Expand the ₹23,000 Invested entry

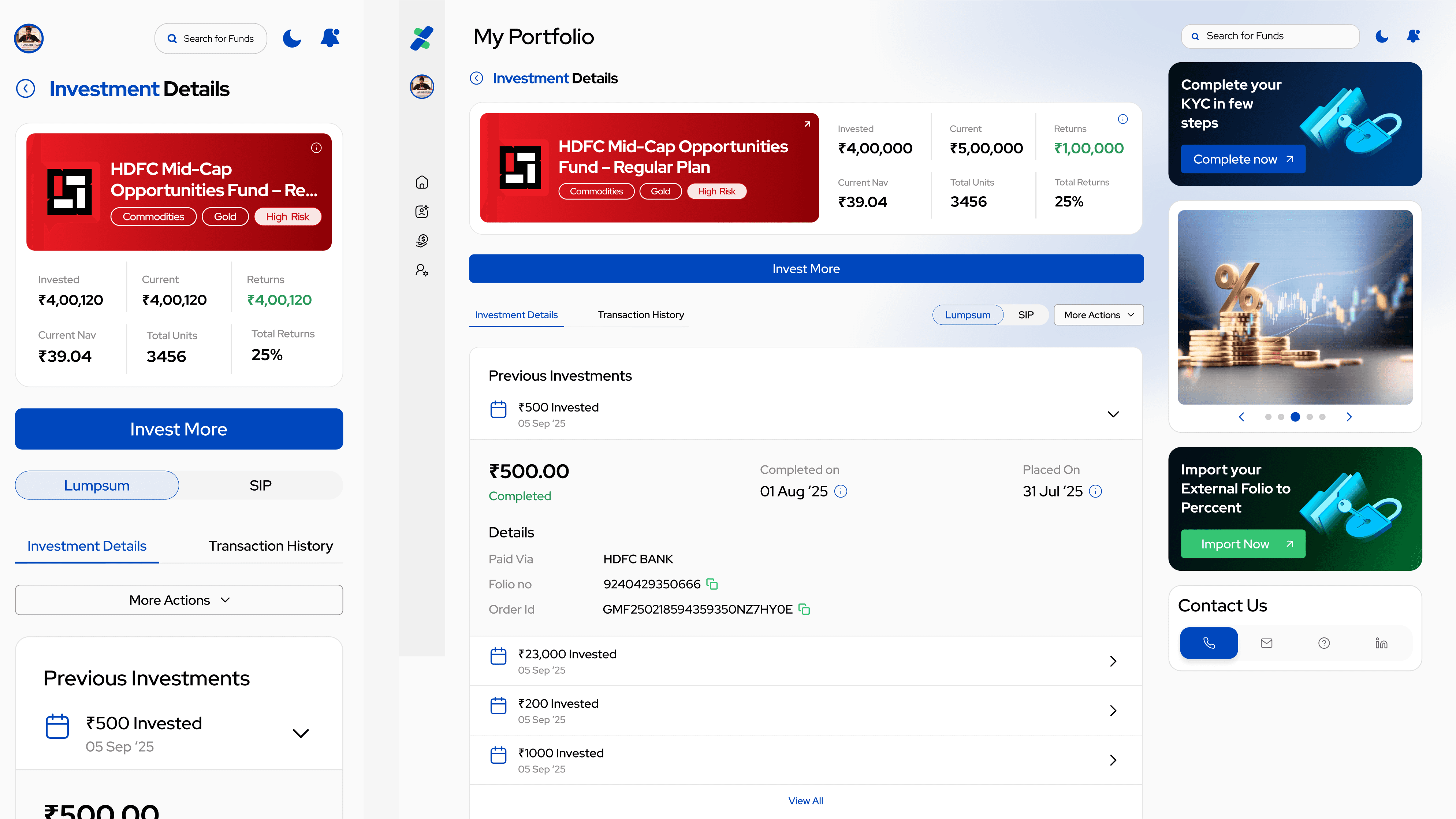(1113, 661)
